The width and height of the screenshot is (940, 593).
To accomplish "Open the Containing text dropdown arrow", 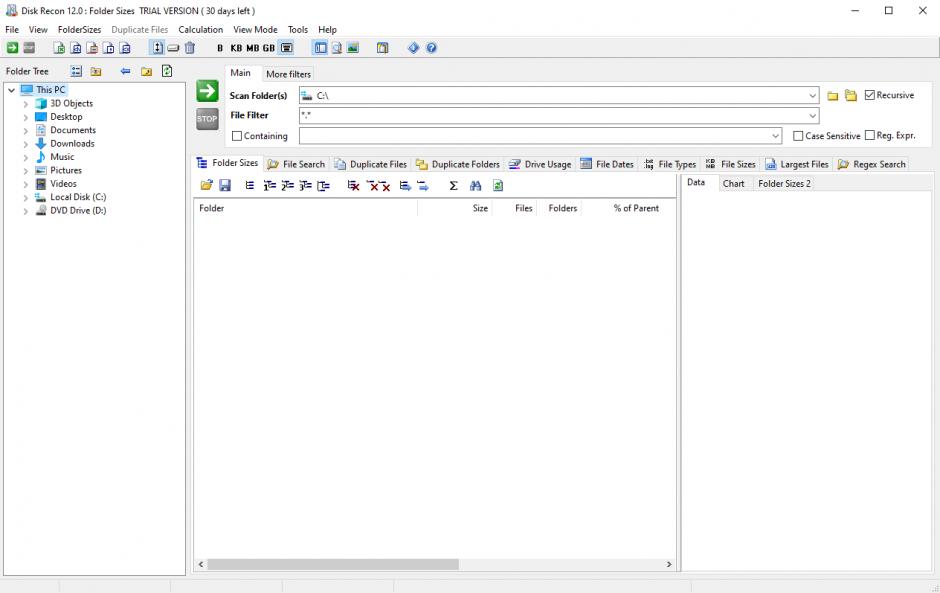I will (x=775, y=136).
